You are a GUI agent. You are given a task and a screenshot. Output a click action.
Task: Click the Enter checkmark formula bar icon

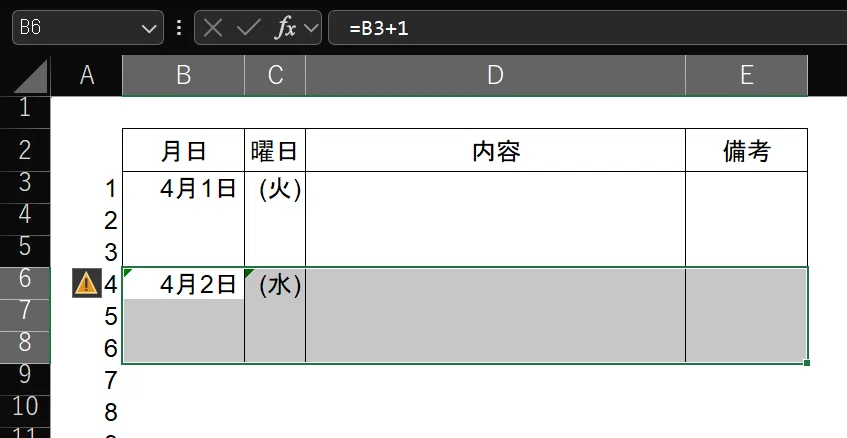pos(248,28)
